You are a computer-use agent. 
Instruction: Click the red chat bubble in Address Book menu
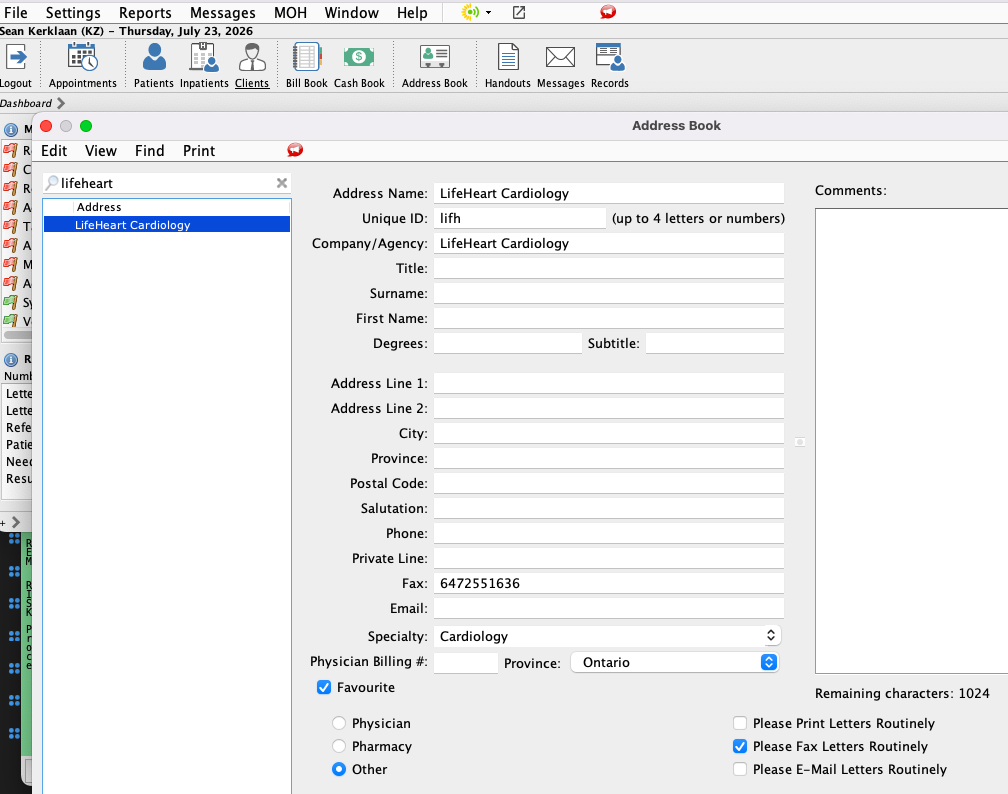295,150
